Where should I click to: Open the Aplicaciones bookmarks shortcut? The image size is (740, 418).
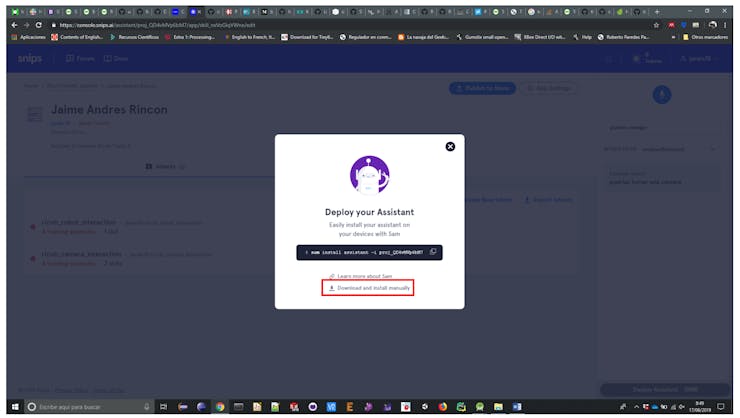[28, 37]
